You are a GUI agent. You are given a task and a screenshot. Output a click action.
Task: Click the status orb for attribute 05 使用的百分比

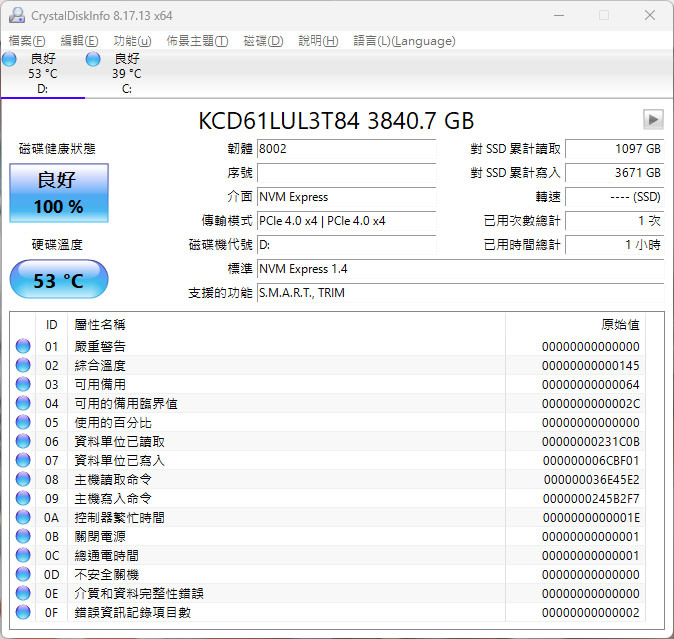coord(23,422)
